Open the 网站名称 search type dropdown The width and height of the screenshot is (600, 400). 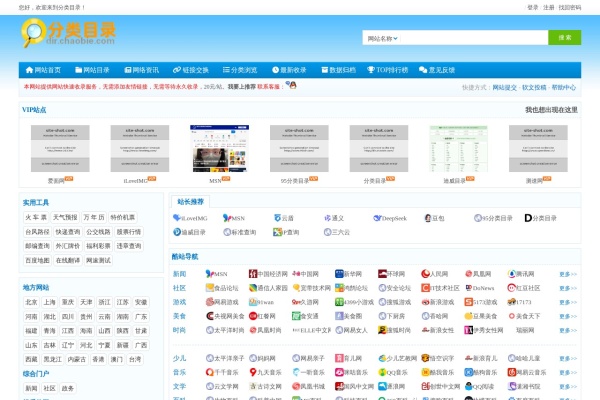[382, 38]
